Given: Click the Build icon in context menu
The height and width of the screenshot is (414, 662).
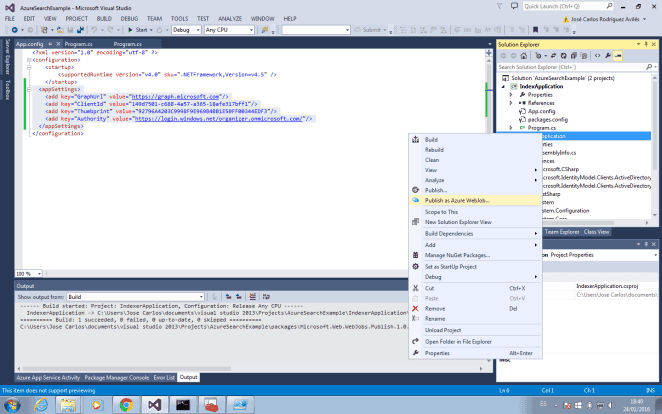Looking at the screenshot, I should pyautogui.click(x=416, y=139).
